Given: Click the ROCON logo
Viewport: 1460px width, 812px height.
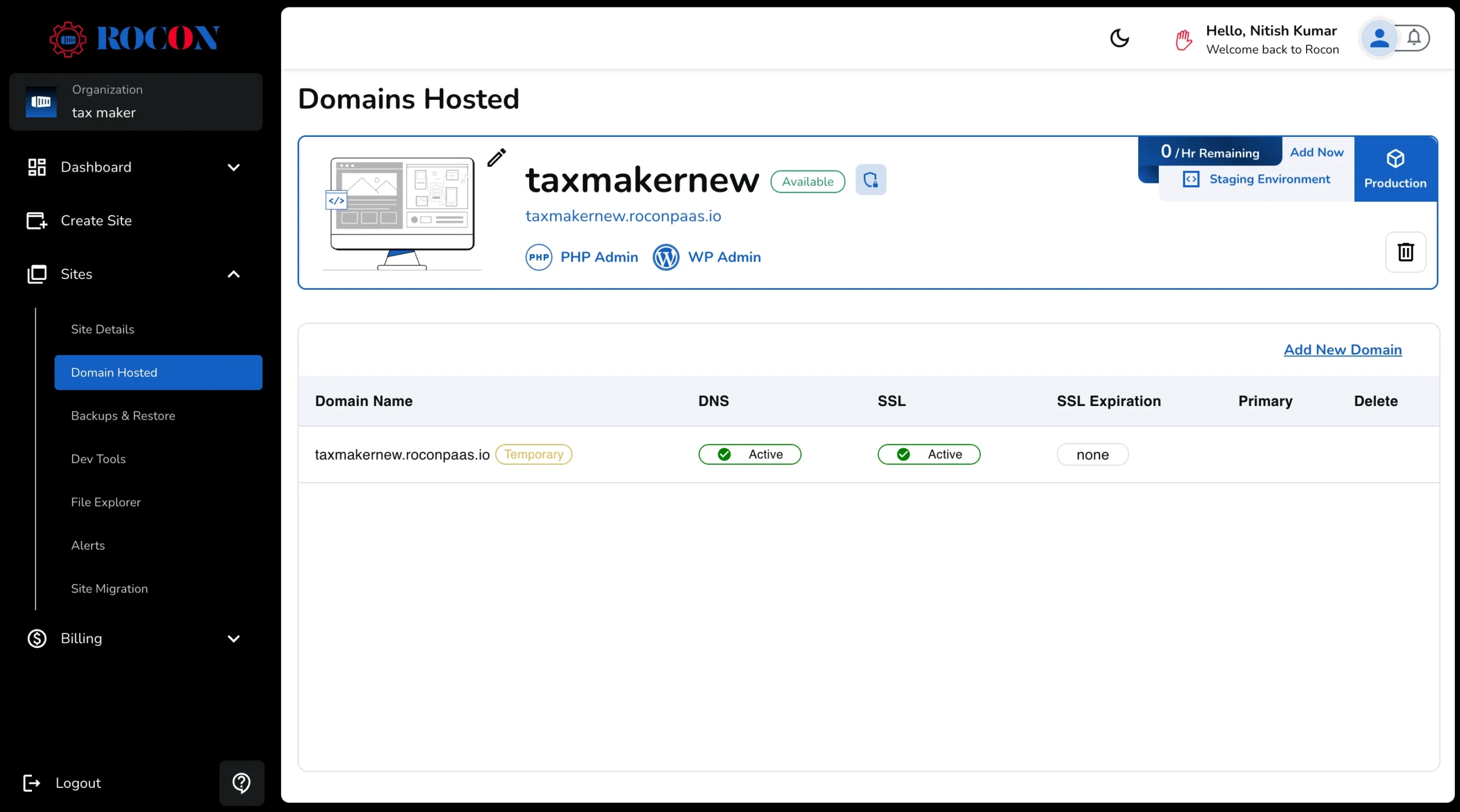Looking at the screenshot, I should coord(135,38).
